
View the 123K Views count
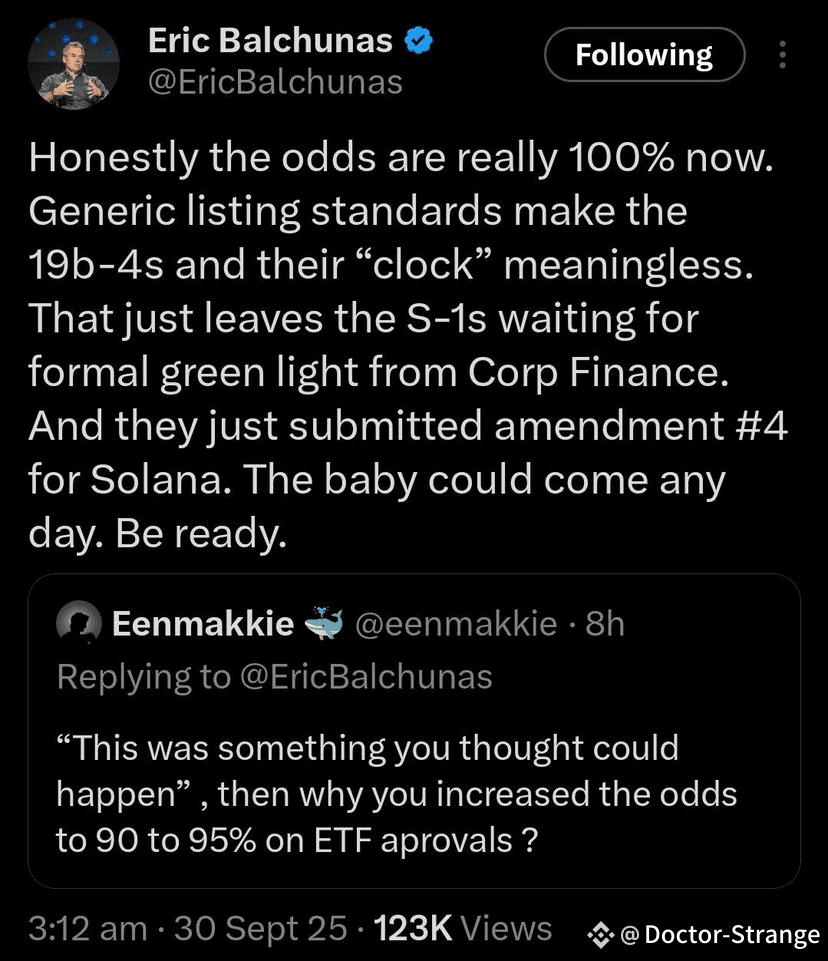tap(461, 928)
